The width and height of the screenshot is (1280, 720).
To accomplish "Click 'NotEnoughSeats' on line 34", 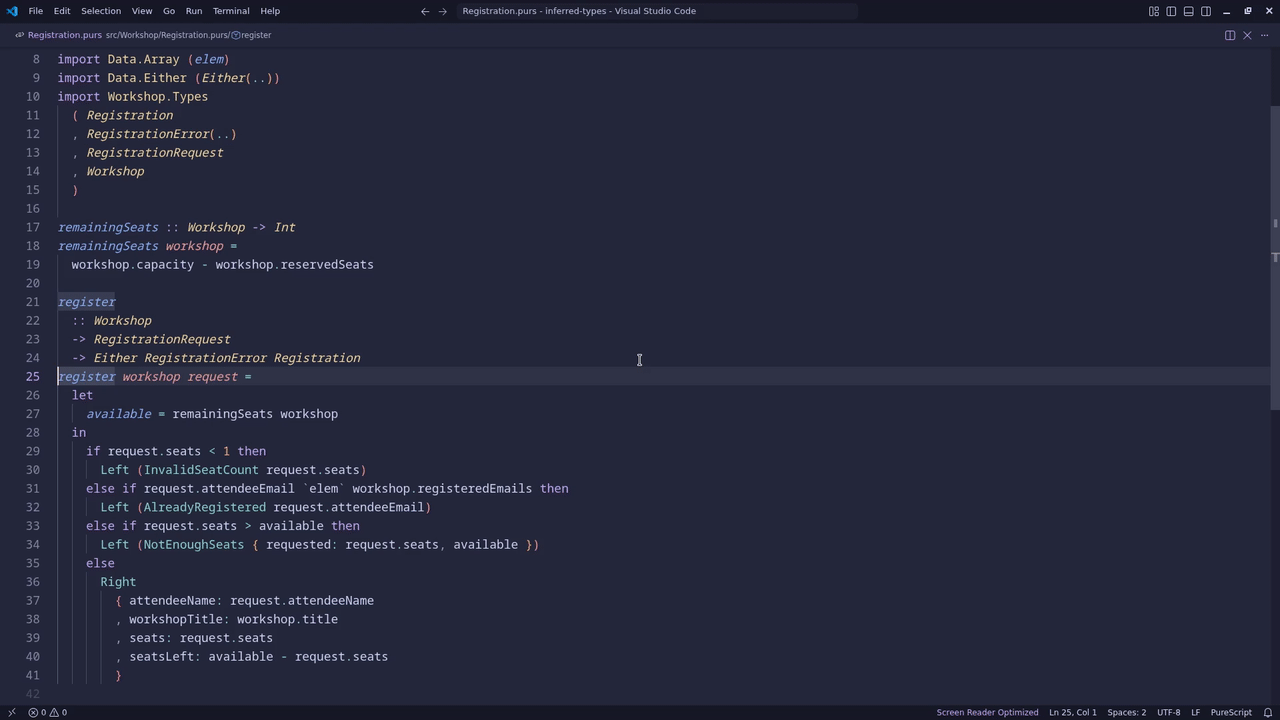I will 194,545.
